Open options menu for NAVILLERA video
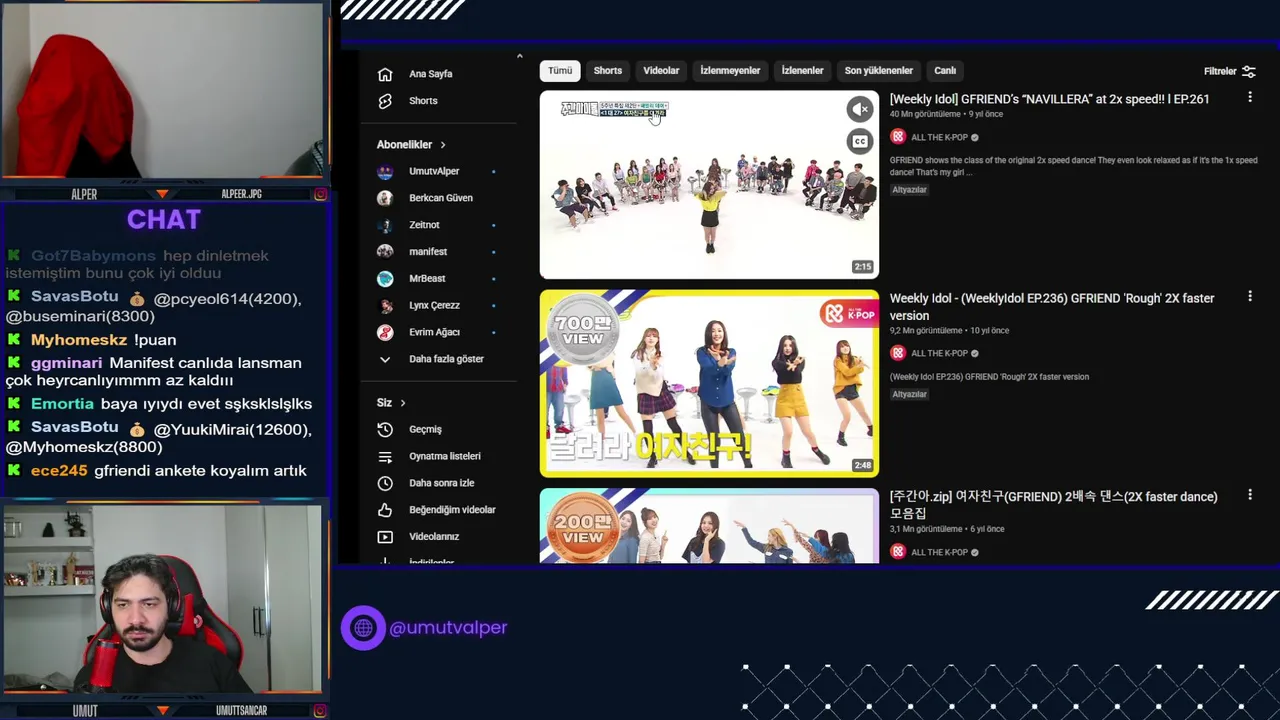Viewport: 1280px width, 720px height. [x=1249, y=98]
